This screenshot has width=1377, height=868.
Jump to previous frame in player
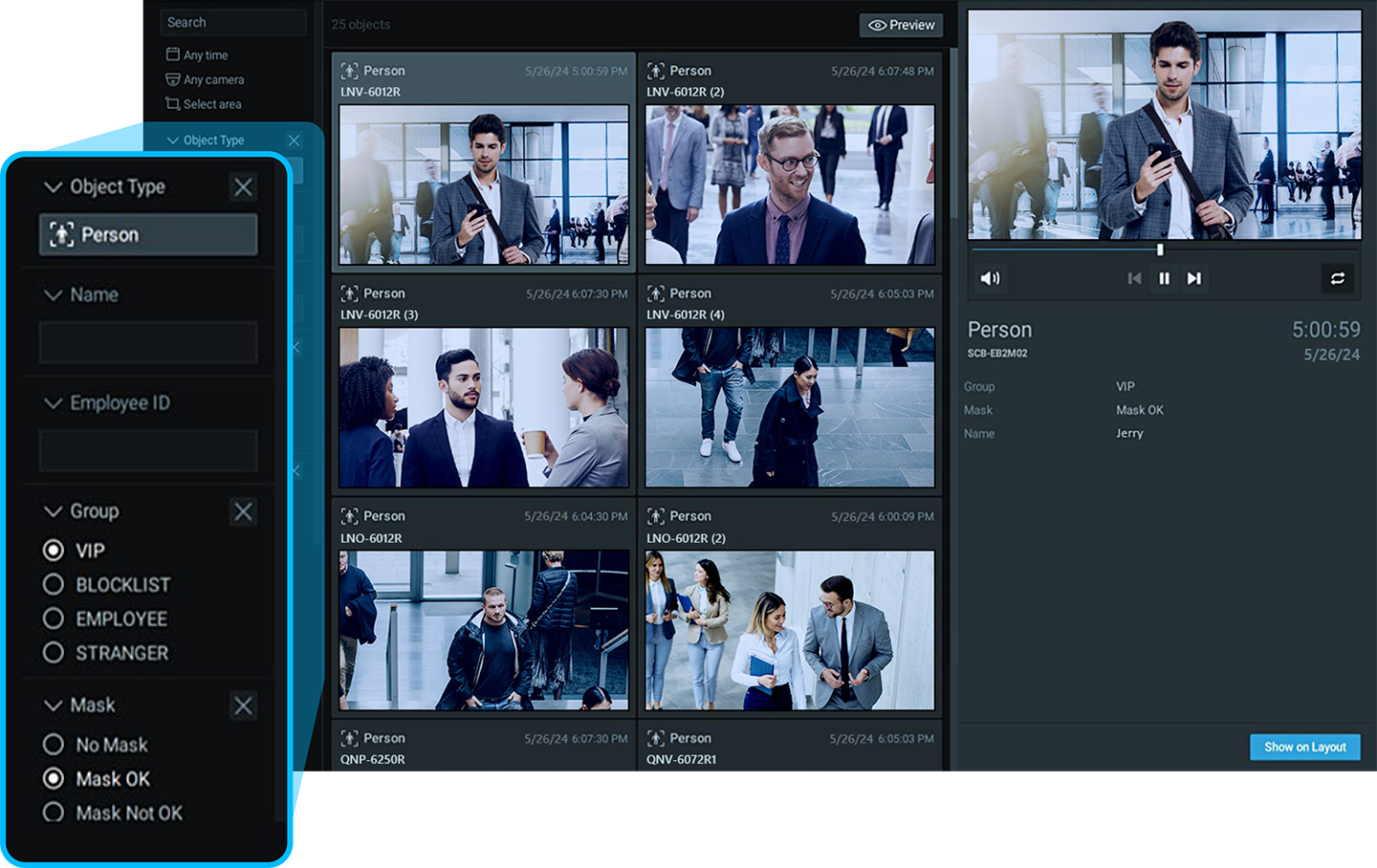coord(1134,278)
